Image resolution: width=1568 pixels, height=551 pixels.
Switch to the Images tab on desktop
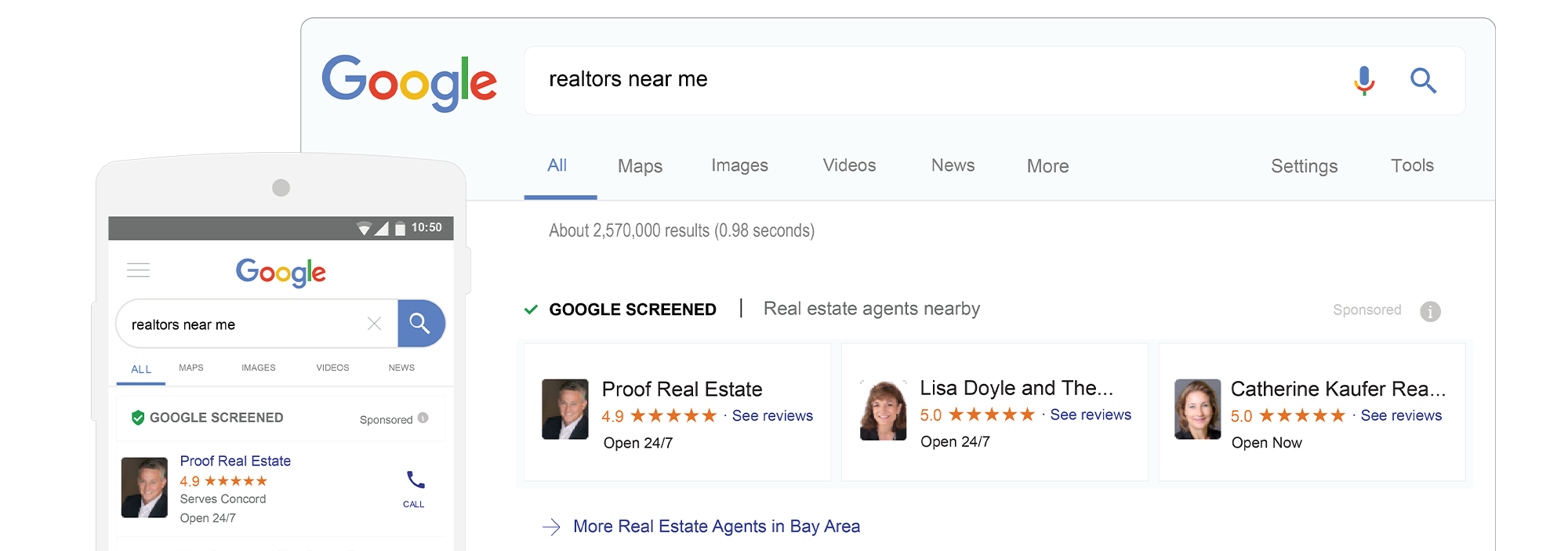pyautogui.click(x=739, y=165)
